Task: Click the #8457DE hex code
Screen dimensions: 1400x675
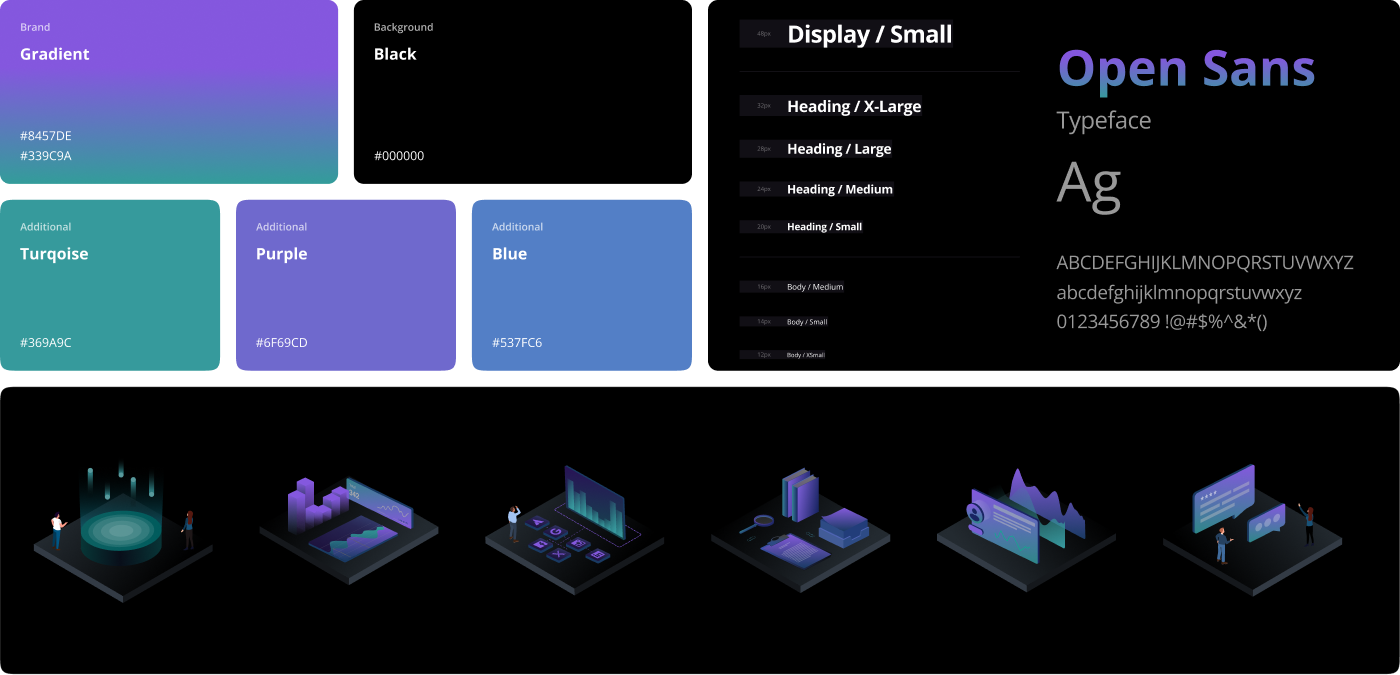Action: click(46, 136)
